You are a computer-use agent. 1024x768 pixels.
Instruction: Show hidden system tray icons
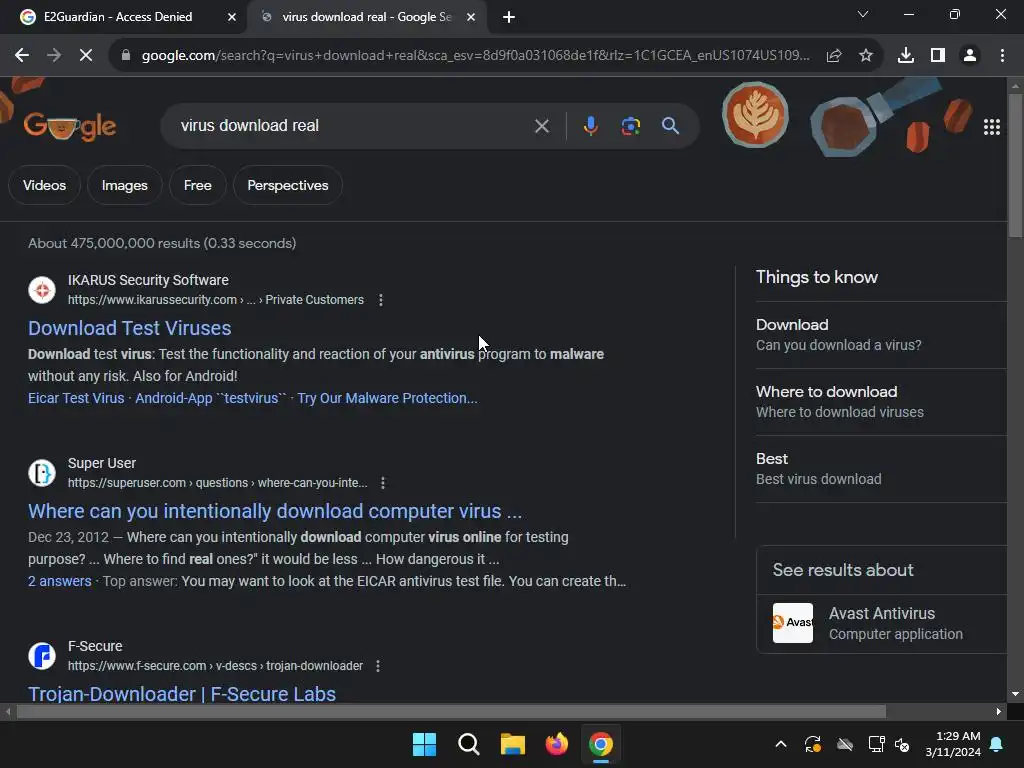(x=780, y=744)
